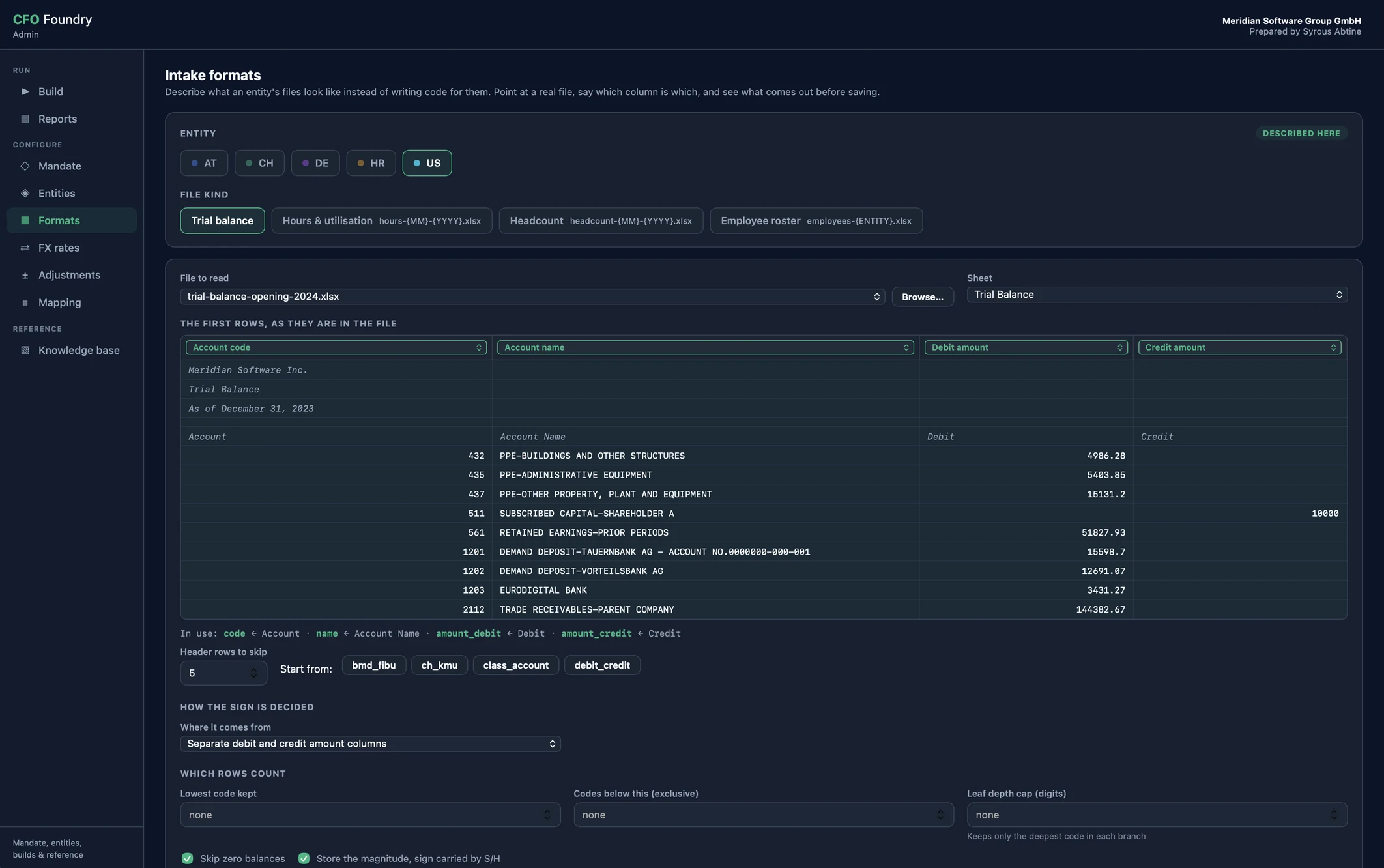Click the FX rates swap-arrows icon
Image resolution: width=1384 pixels, height=868 pixels.
25,248
